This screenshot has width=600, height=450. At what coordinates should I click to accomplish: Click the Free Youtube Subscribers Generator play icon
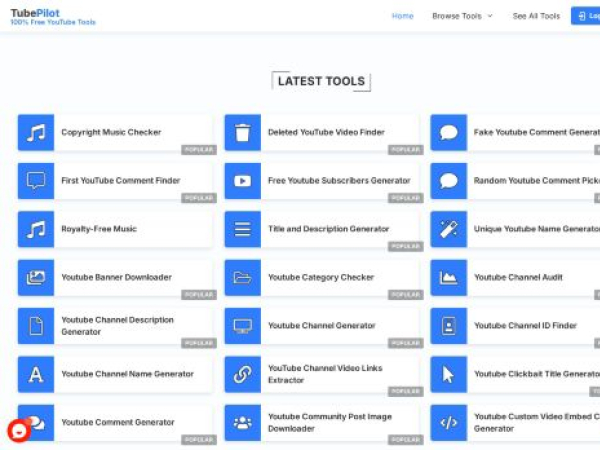tap(243, 181)
